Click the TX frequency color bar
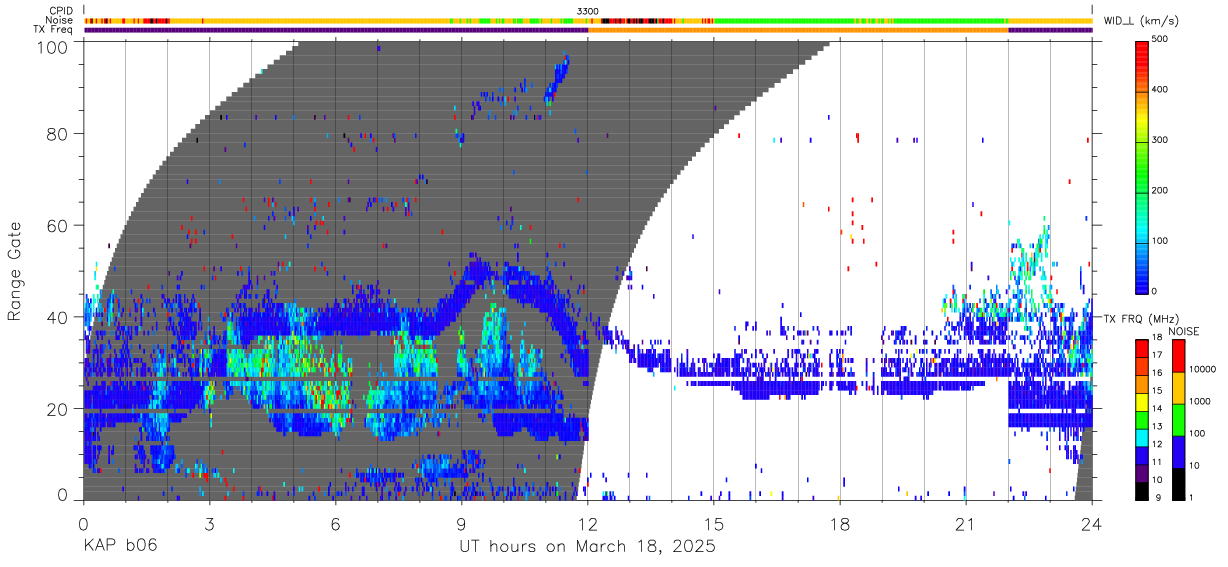This screenshot has width=1228, height=567. pyautogui.click(x=1142, y=419)
